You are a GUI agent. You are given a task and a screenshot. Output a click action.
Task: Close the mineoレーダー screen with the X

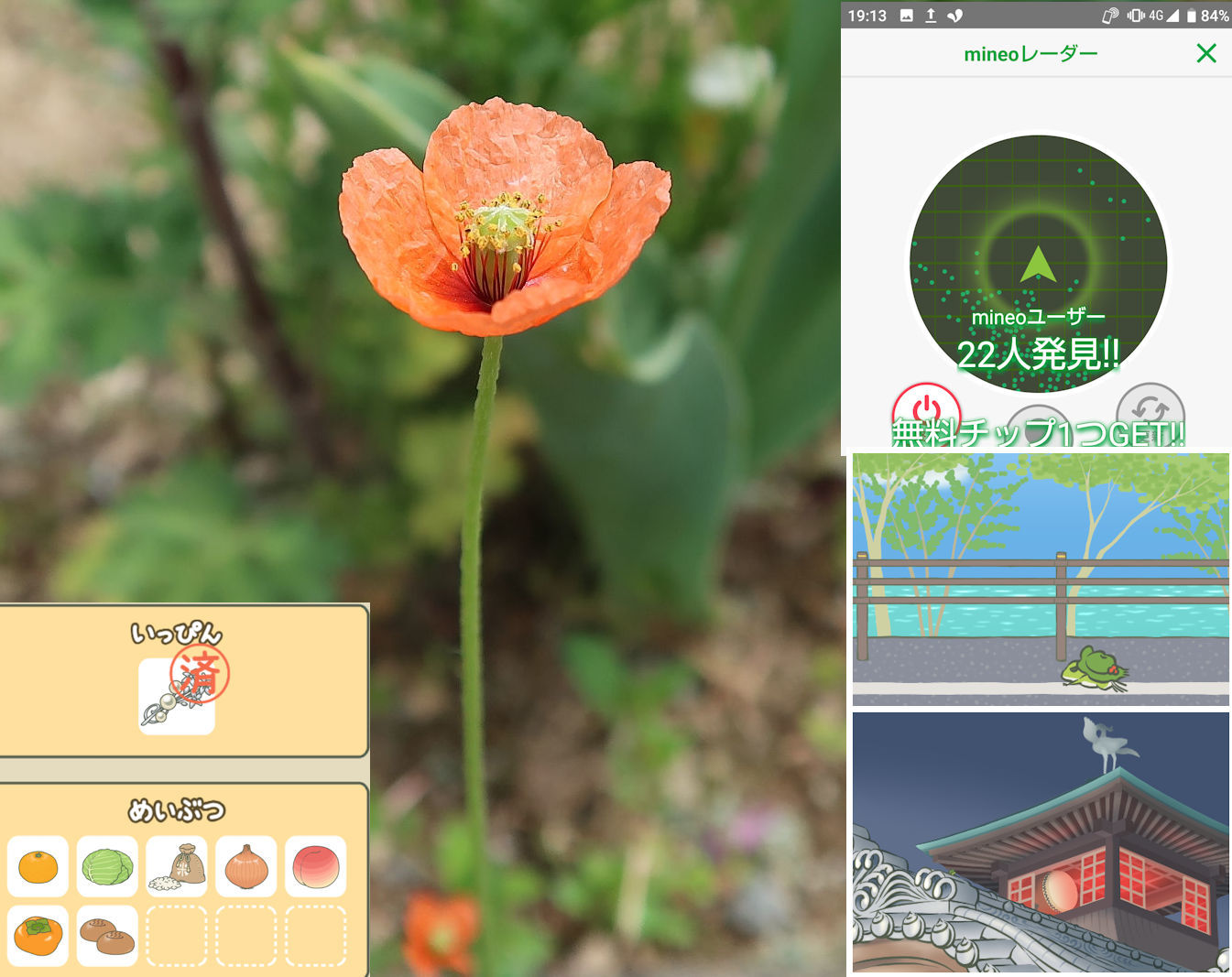click(1206, 53)
